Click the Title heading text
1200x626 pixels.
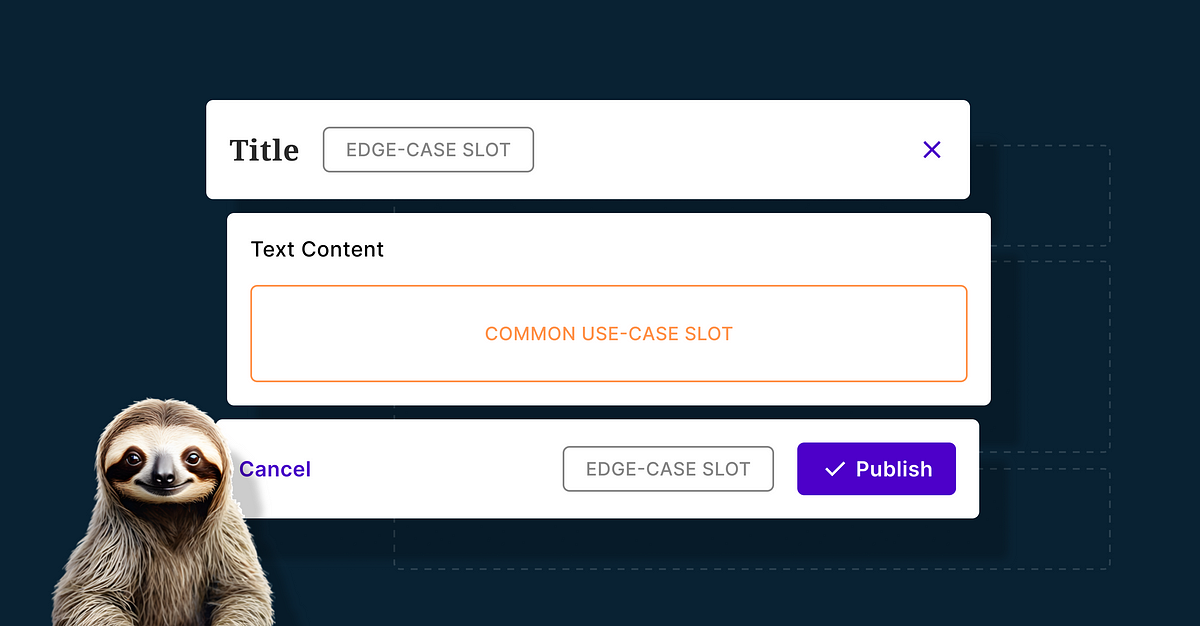pos(264,150)
